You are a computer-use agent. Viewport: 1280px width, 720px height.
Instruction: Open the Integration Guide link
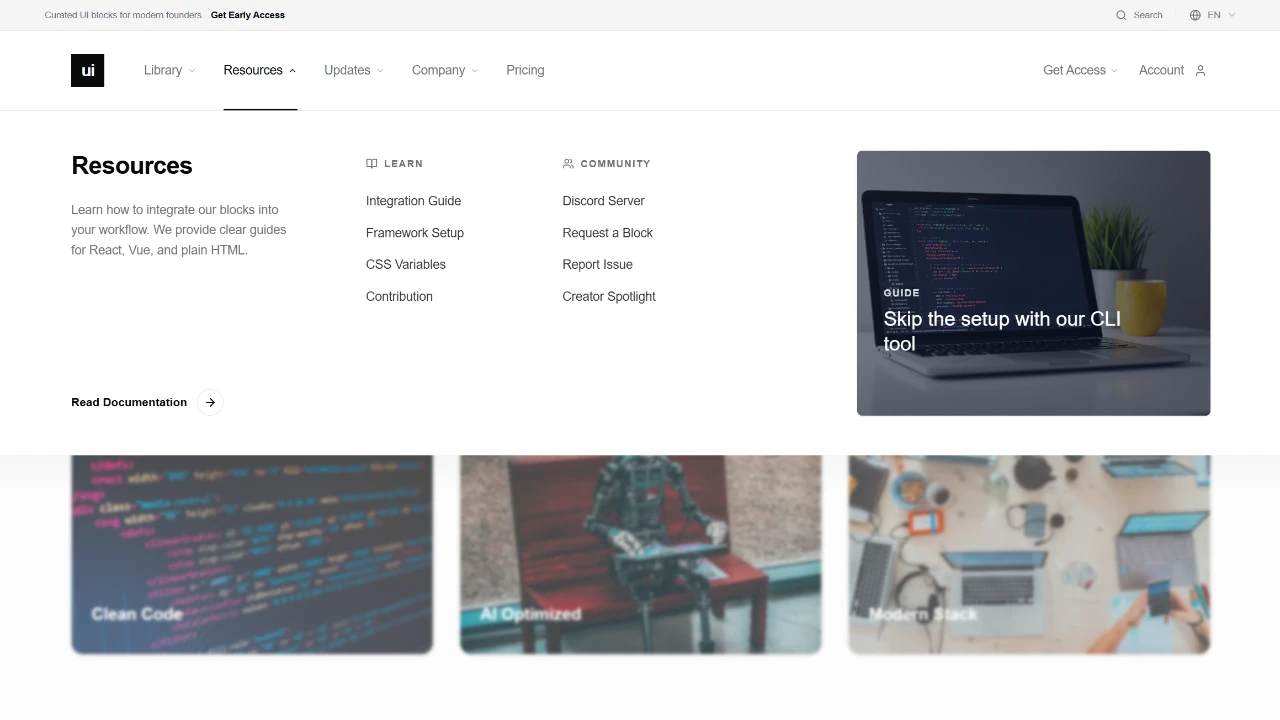coord(413,201)
